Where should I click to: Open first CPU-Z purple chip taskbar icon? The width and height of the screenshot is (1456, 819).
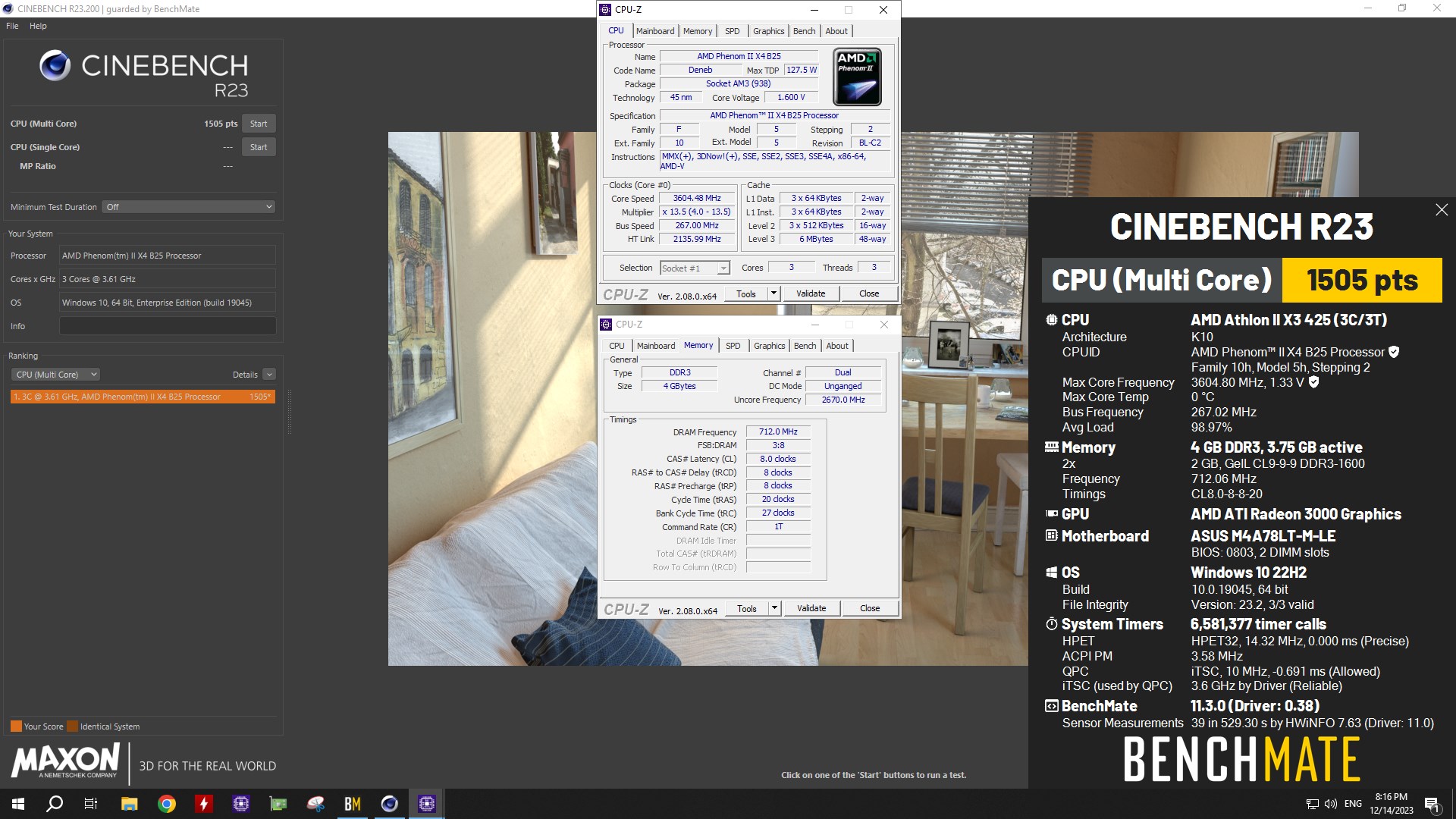pyautogui.click(x=241, y=804)
